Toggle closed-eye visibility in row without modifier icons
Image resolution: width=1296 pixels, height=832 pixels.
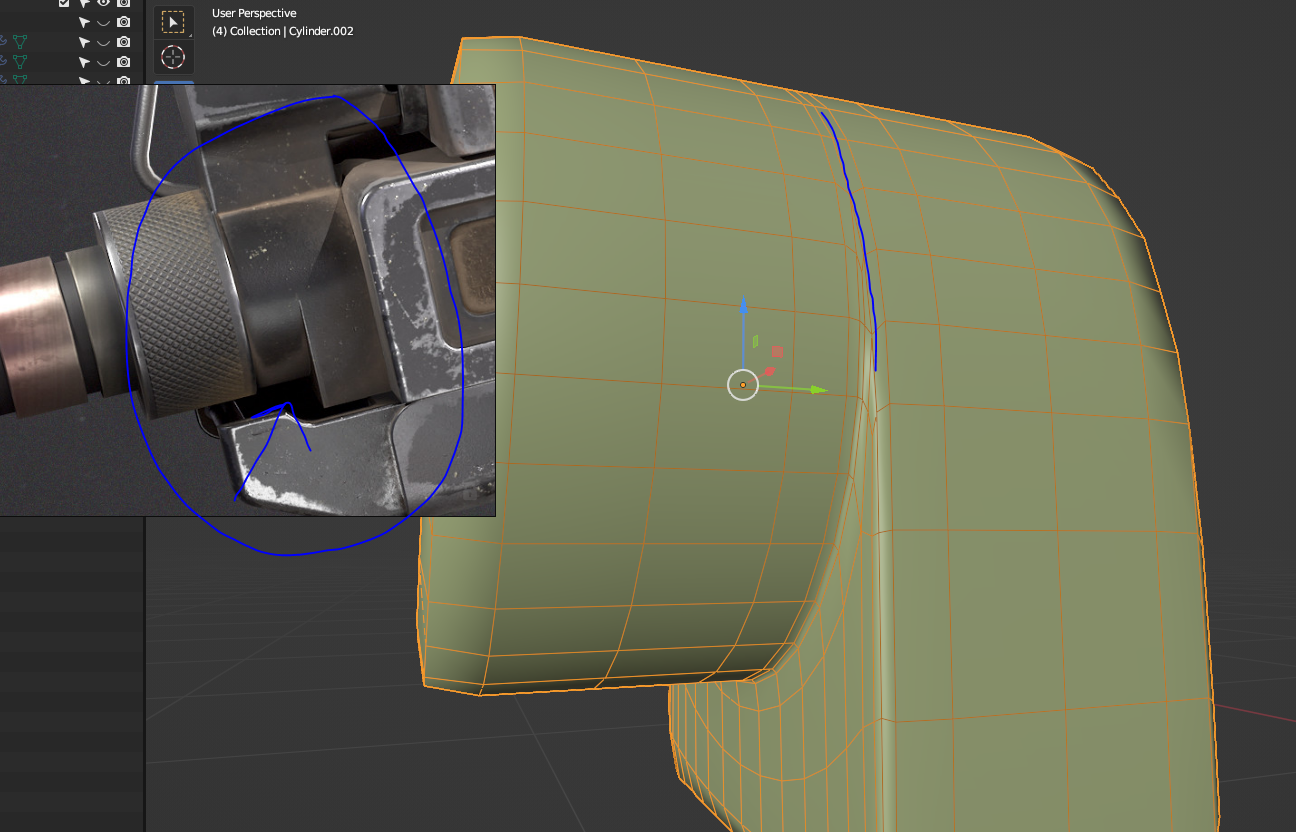click(103, 22)
